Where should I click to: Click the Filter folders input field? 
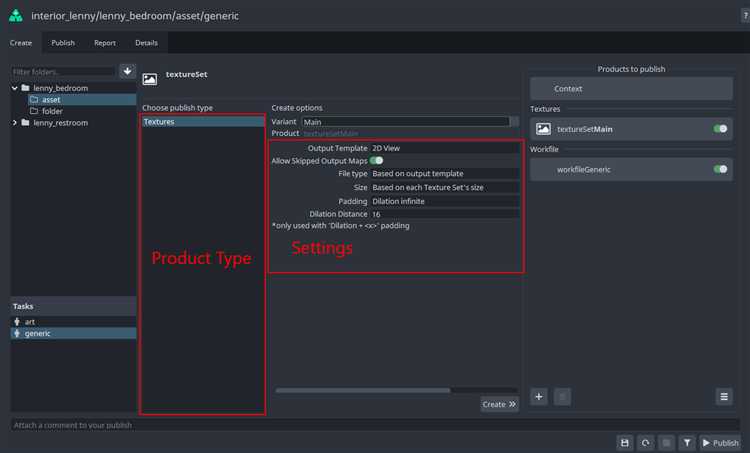[x=64, y=72]
